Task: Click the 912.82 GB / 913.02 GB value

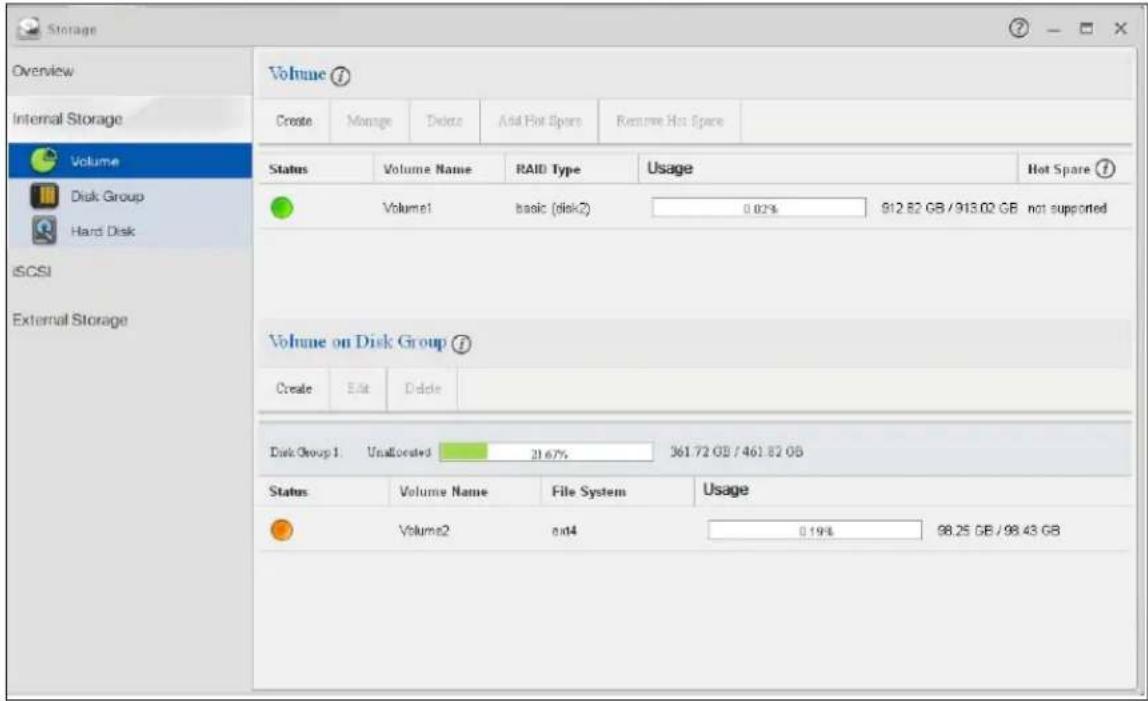Action: coord(949,208)
